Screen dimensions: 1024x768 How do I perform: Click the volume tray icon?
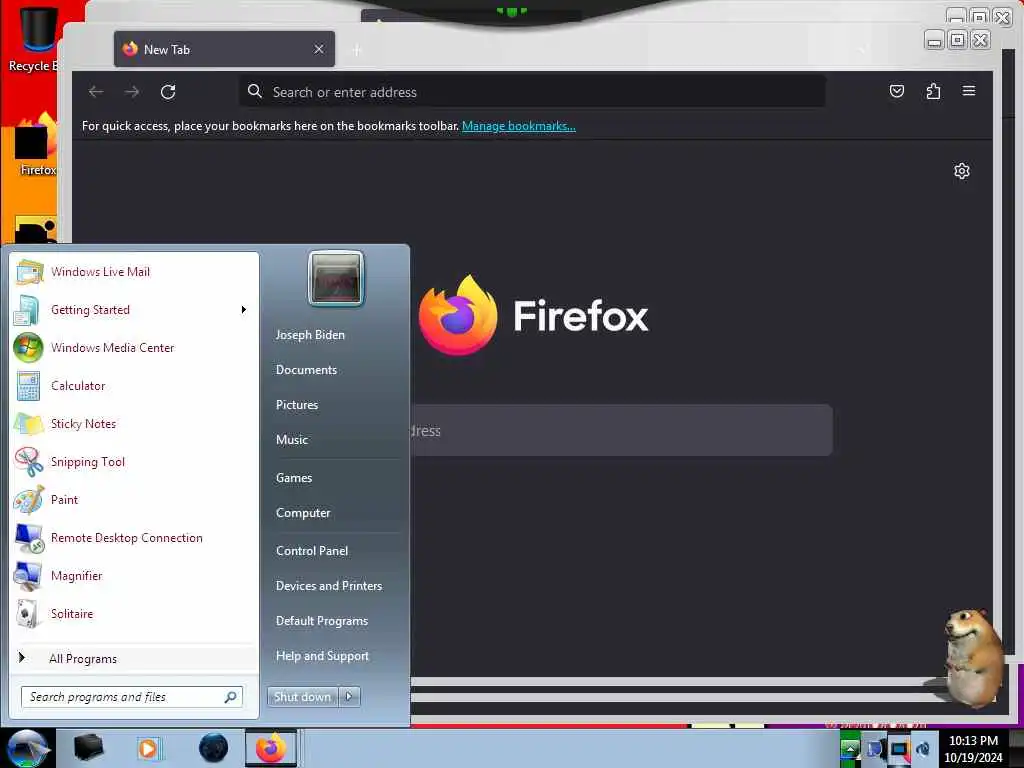coord(923,749)
